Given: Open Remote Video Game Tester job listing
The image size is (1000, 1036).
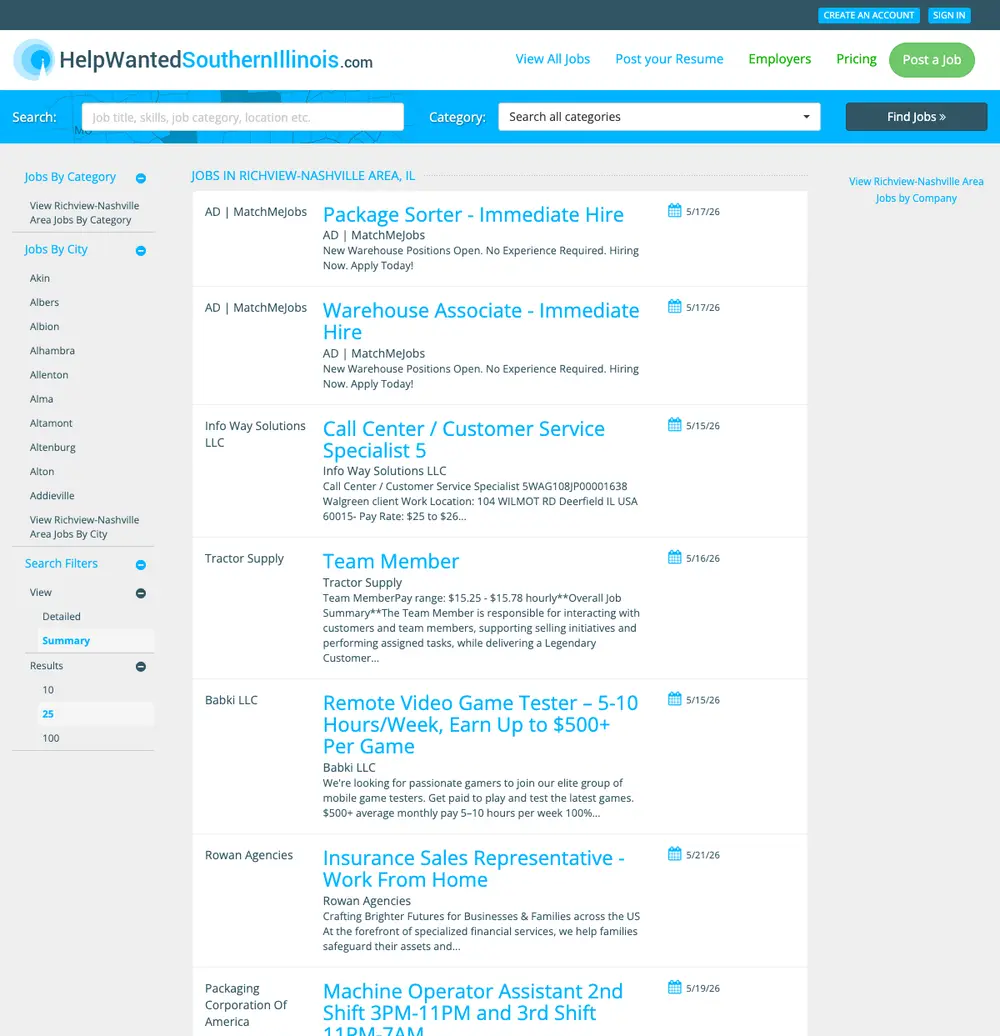Looking at the screenshot, I should (480, 724).
